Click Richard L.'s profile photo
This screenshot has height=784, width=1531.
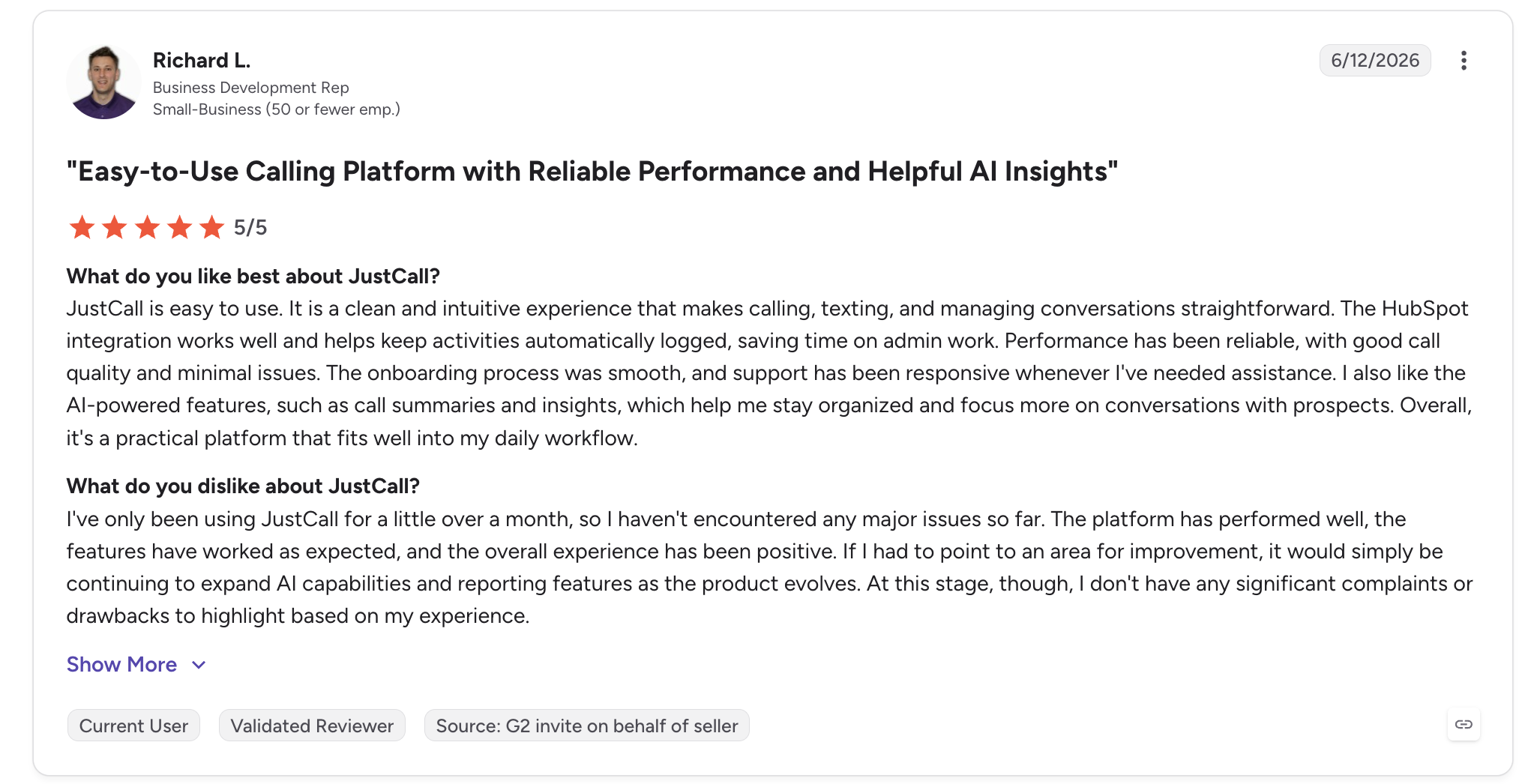tap(103, 82)
